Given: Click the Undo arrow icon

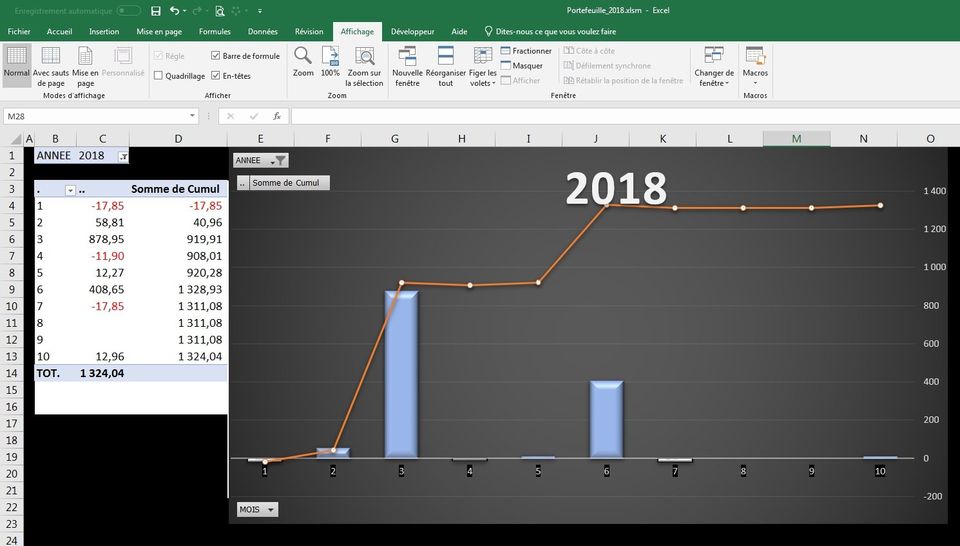Looking at the screenshot, I should click(x=174, y=11).
